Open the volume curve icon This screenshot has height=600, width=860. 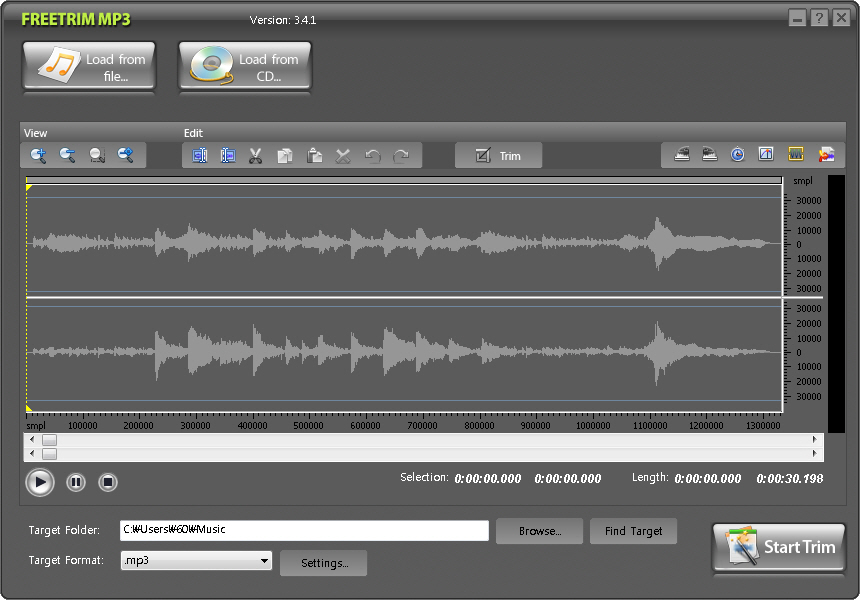click(x=766, y=155)
